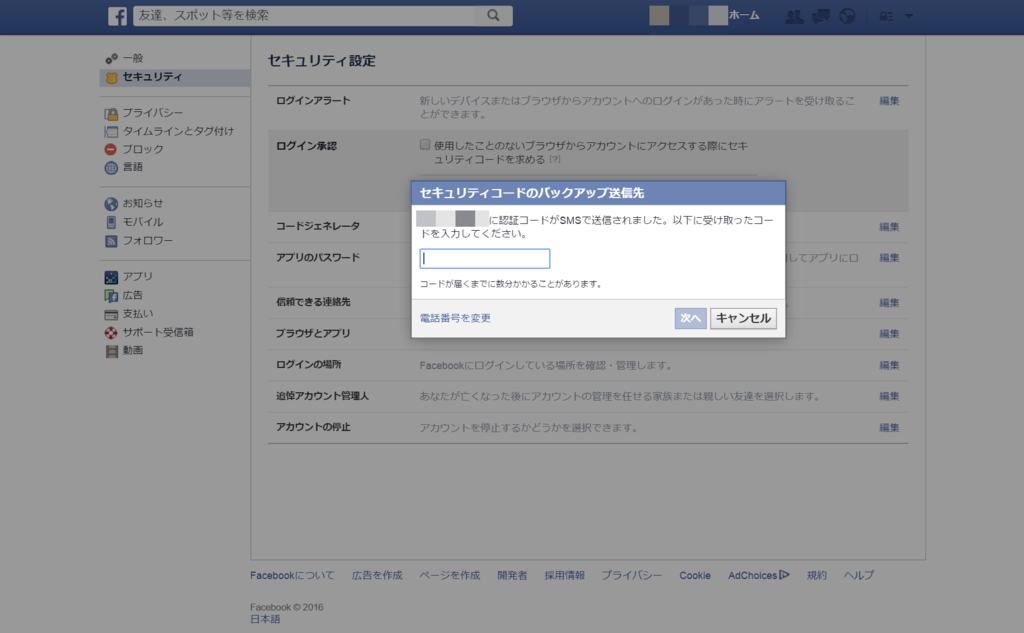Open サポート受信箱 in the sidebar

[158, 332]
